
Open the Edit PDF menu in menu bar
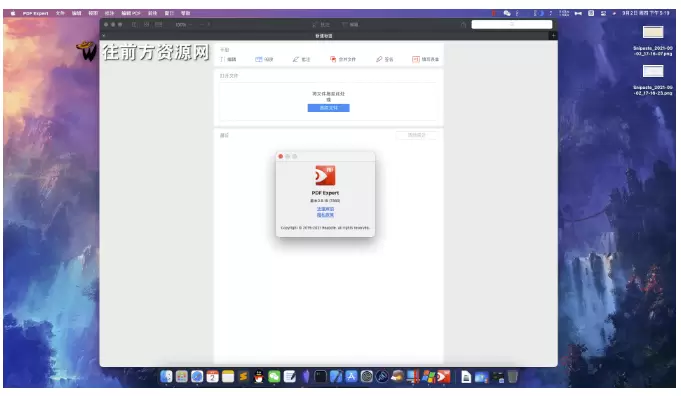(131, 13)
